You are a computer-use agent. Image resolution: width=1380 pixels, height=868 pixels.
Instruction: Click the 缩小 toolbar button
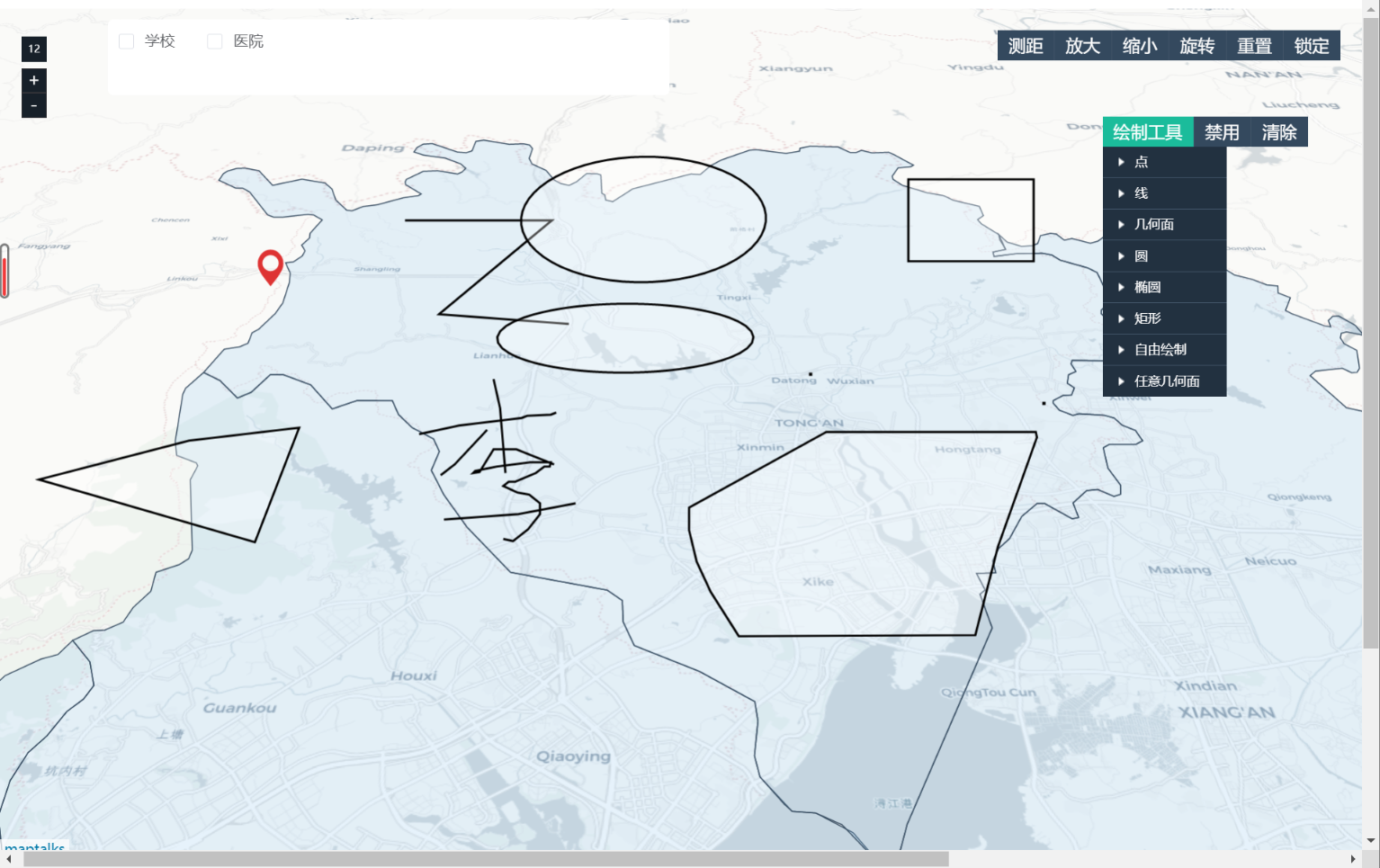tap(1140, 46)
